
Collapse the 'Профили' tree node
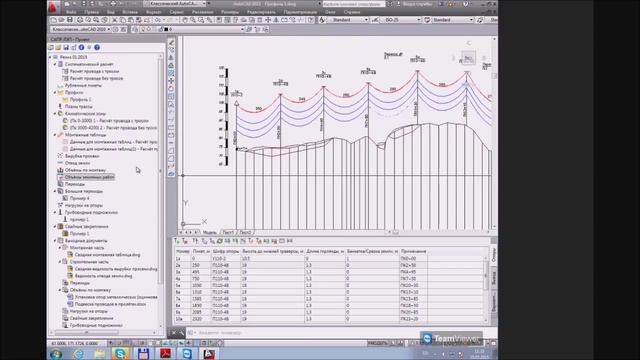pyautogui.click(x=55, y=93)
